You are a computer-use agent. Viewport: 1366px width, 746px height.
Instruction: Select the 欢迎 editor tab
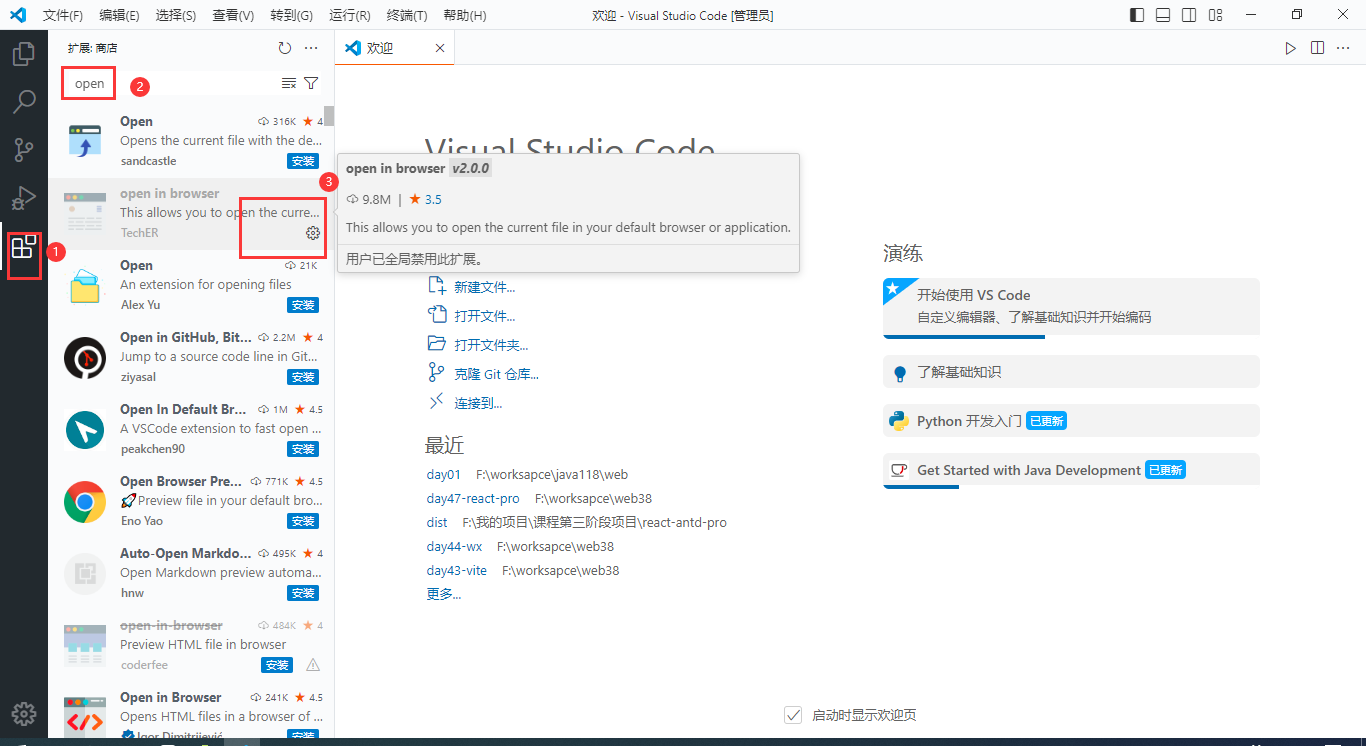tap(394, 48)
